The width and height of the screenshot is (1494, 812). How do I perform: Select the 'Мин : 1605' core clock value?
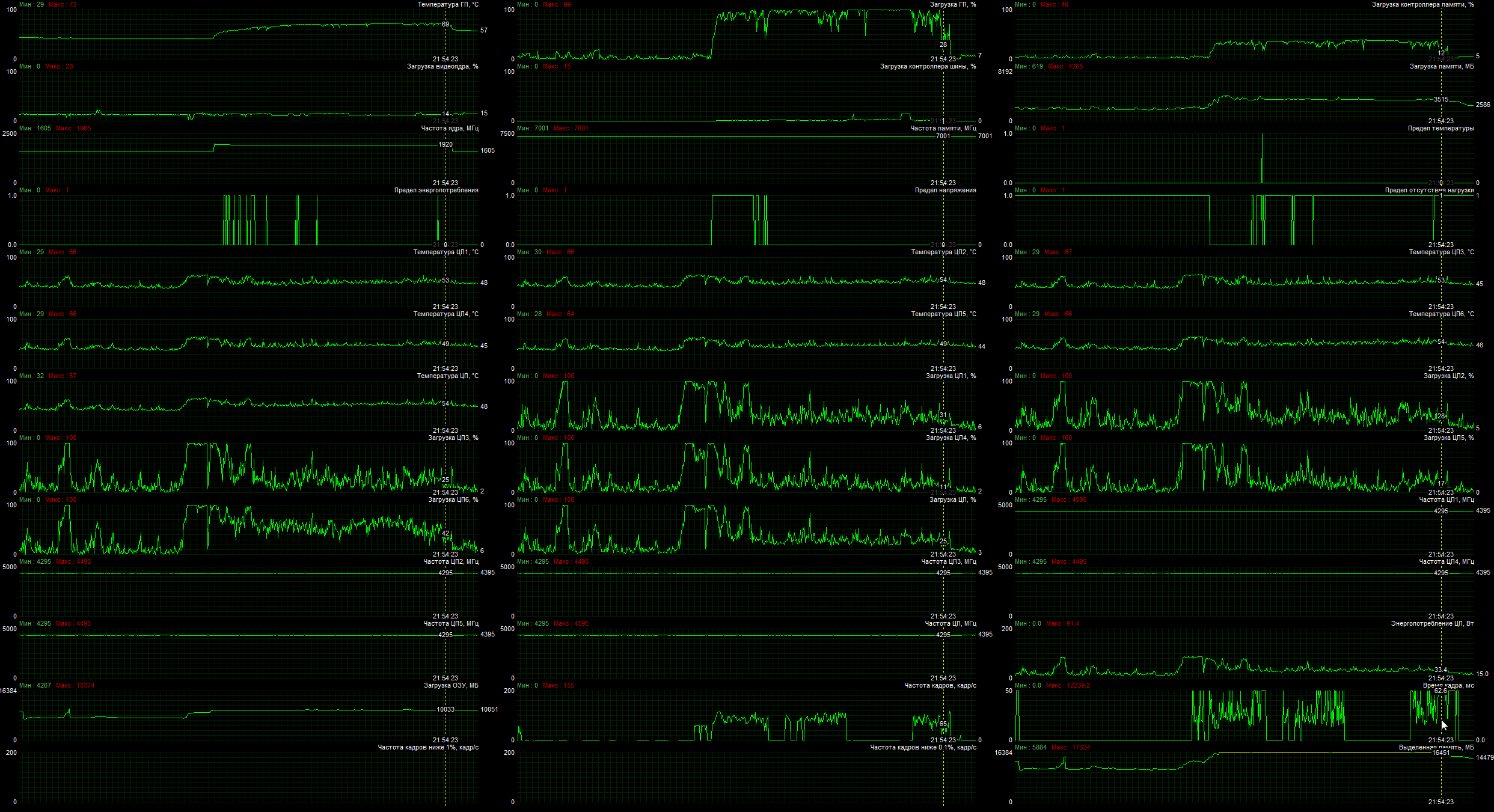[x=35, y=128]
